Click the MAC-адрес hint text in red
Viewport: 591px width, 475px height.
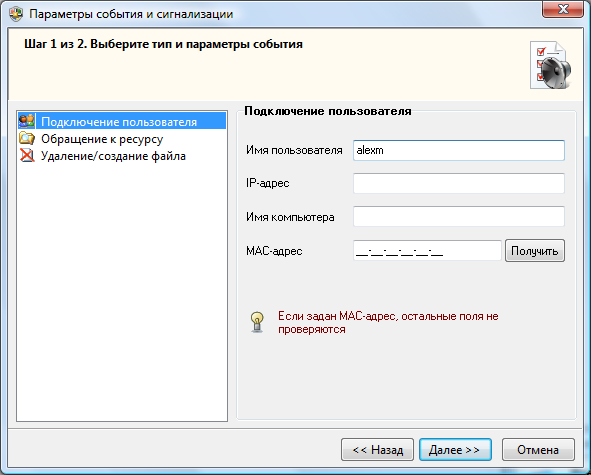click(x=388, y=322)
